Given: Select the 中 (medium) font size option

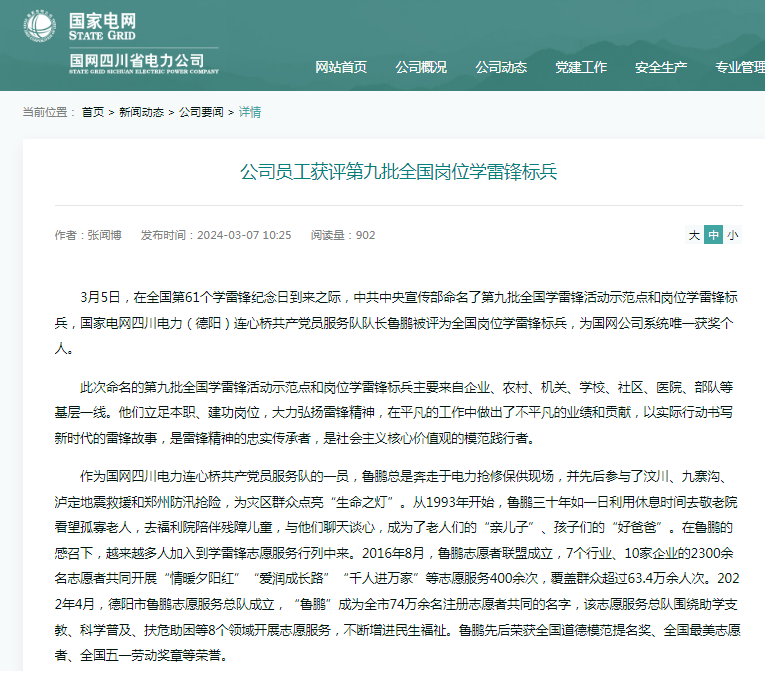Looking at the screenshot, I should (713, 235).
